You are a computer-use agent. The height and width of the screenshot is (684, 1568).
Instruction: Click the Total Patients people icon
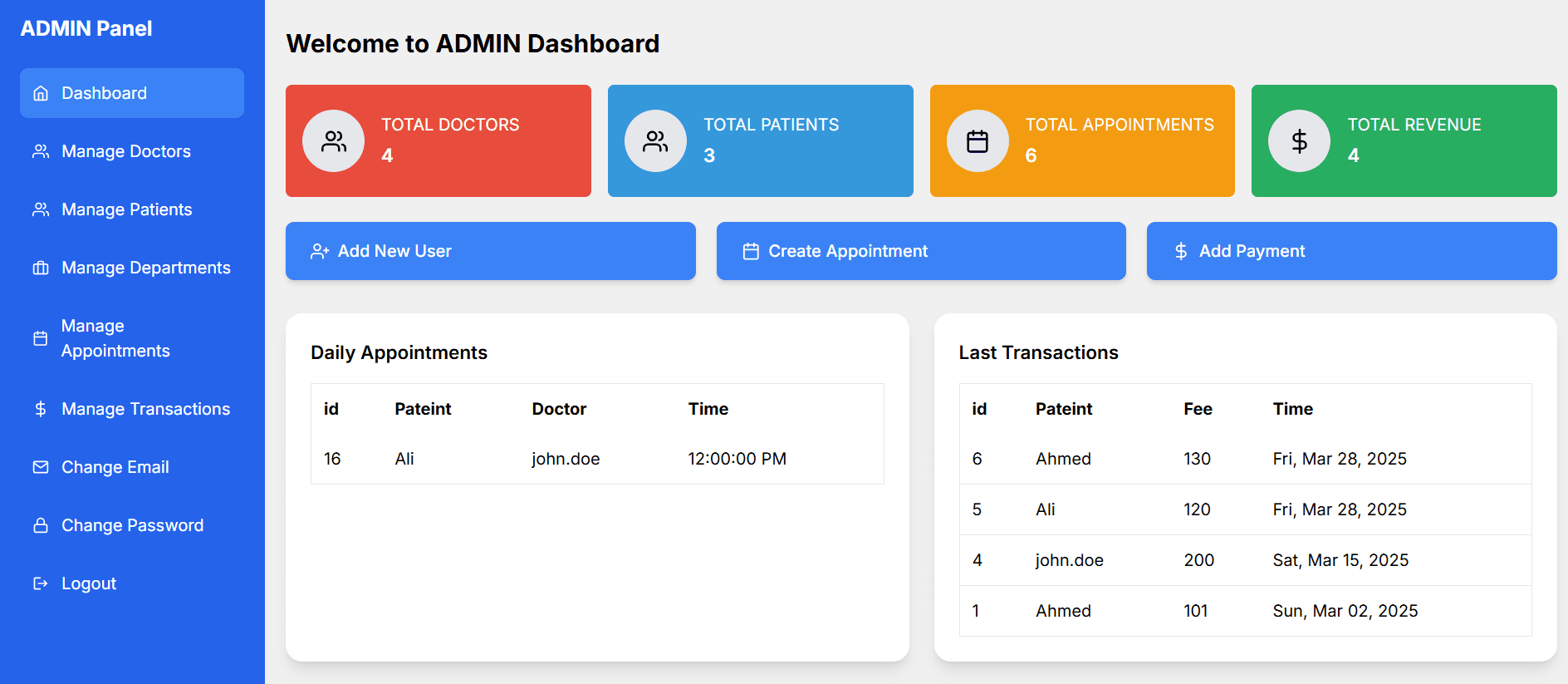655,141
